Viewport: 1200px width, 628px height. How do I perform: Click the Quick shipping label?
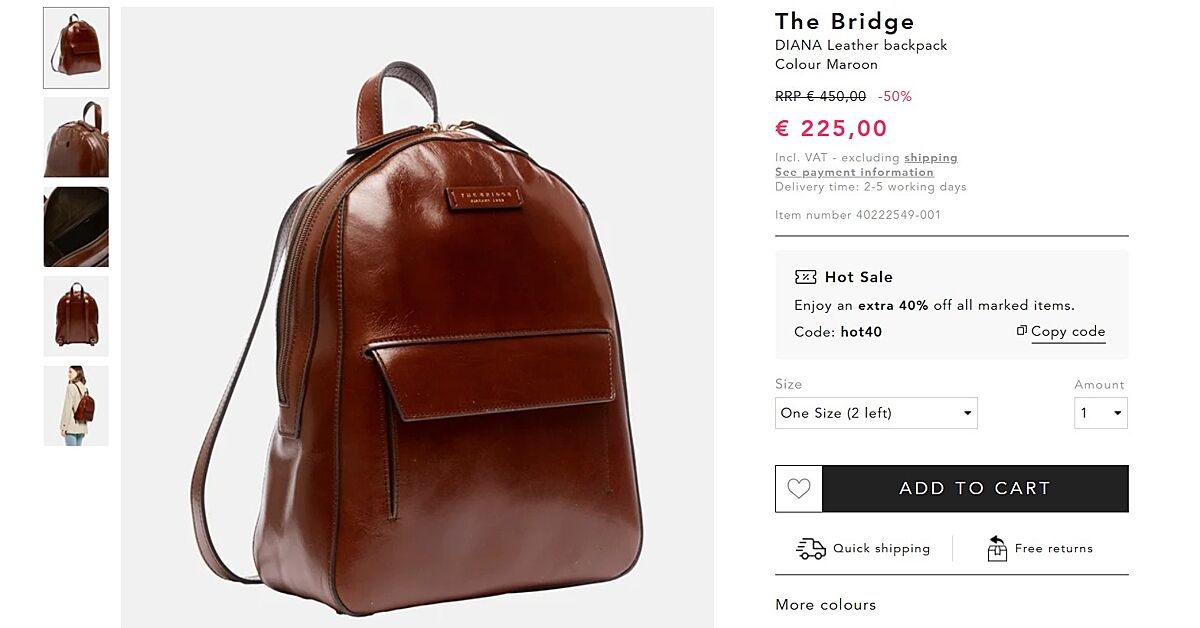click(881, 549)
